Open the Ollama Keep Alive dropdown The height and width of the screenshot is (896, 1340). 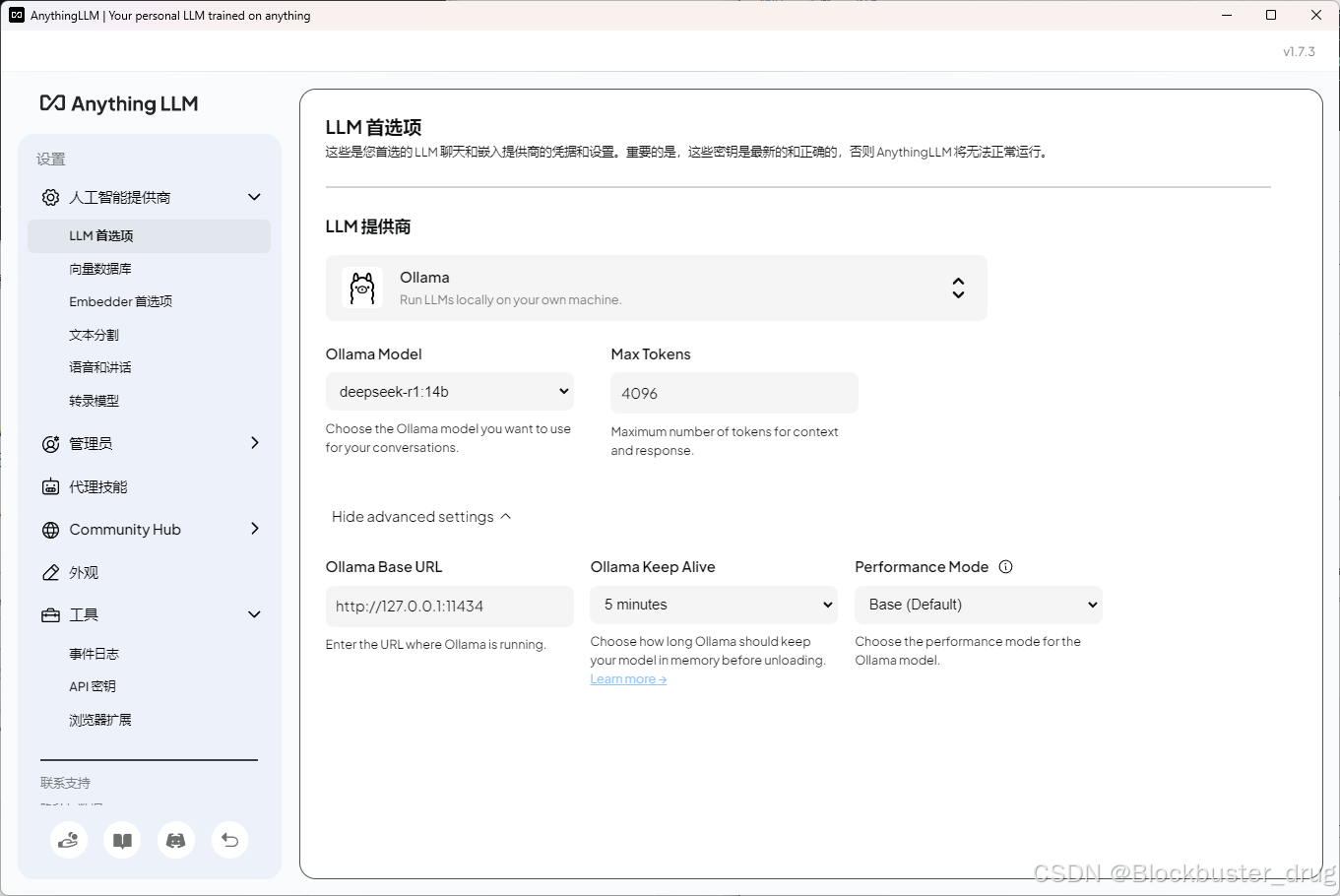point(713,605)
